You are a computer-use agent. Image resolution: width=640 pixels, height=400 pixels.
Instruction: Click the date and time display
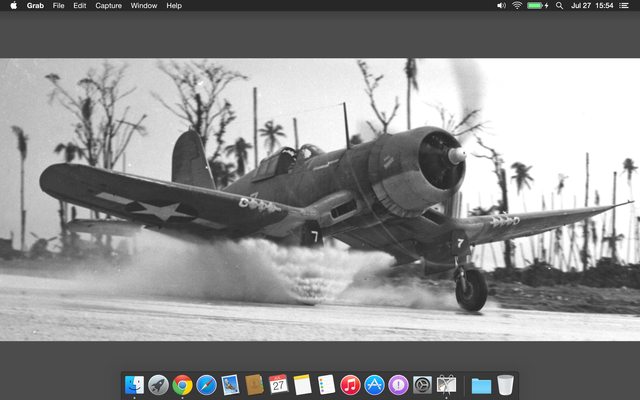pos(592,6)
